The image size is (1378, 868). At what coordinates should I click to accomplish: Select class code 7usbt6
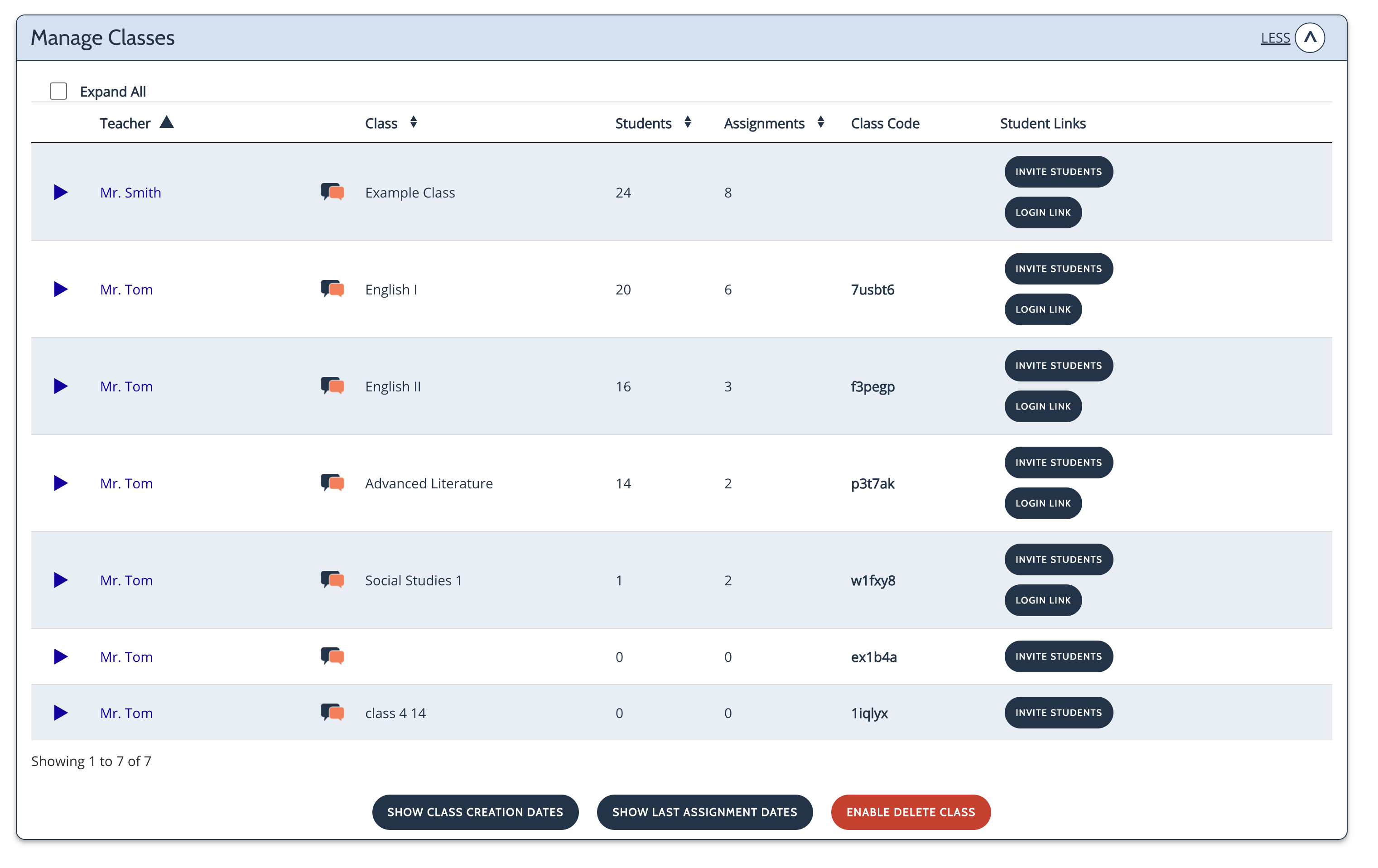pyautogui.click(x=872, y=289)
